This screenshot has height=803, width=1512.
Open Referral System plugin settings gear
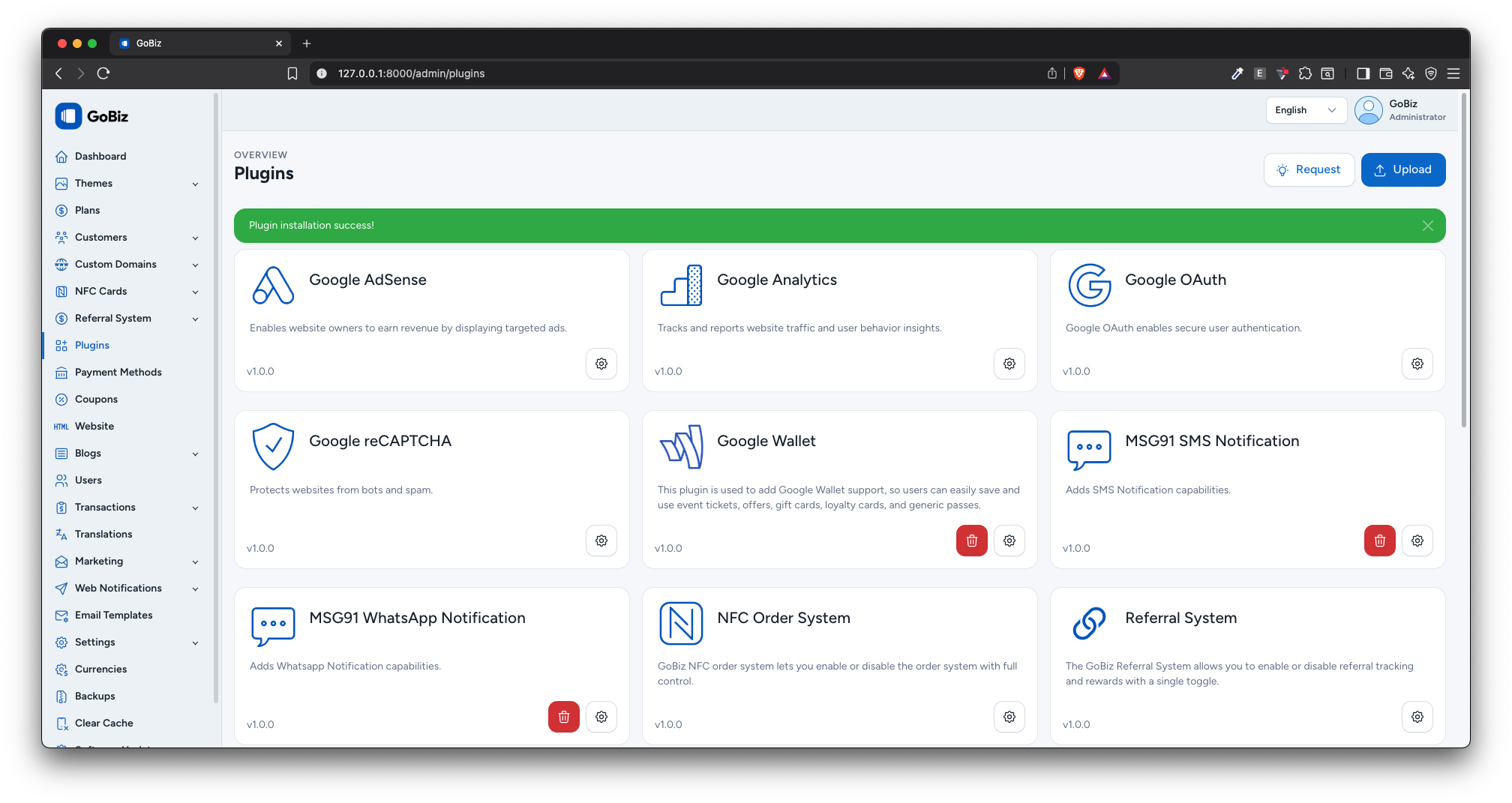click(1417, 717)
